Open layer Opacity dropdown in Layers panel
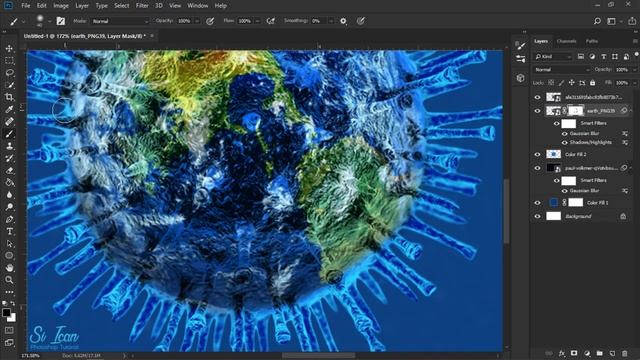This screenshot has width=640, height=360. (x=634, y=70)
